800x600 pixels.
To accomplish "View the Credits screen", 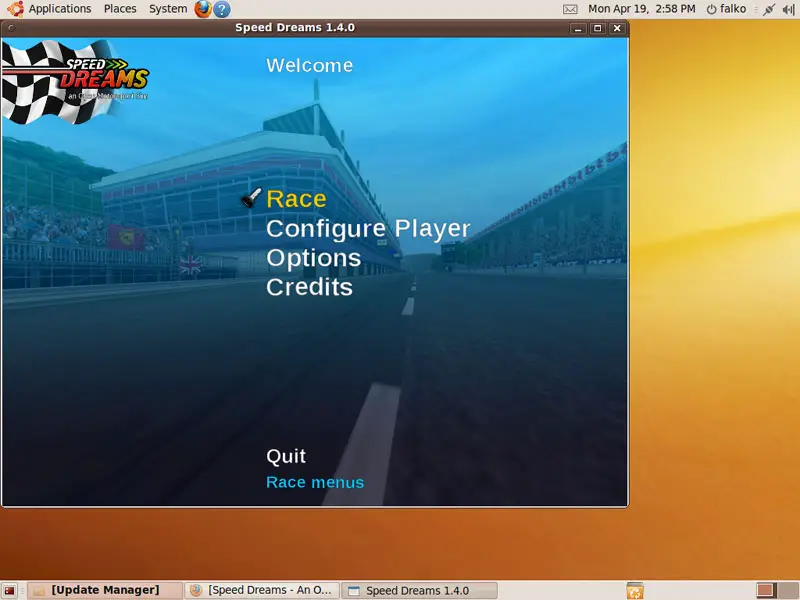I will point(309,287).
